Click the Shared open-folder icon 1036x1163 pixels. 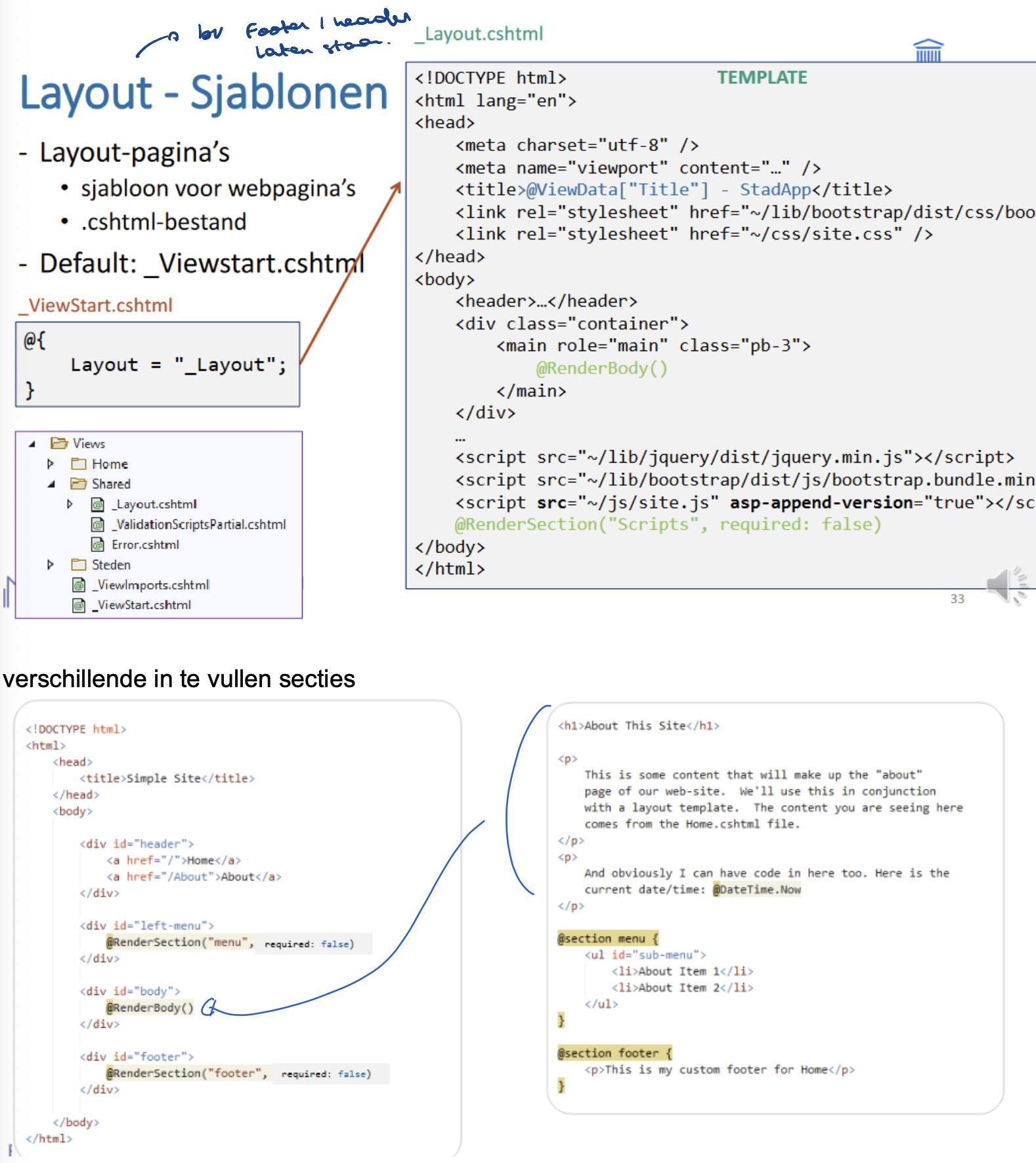pyautogui.click(x=79, y=484)
